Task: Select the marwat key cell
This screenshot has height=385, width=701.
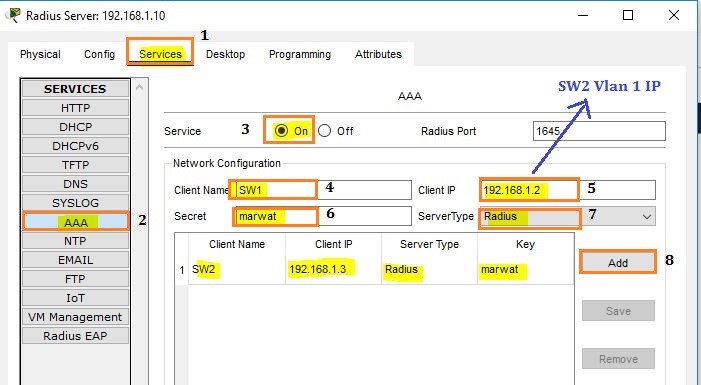Action: [525, 270]
